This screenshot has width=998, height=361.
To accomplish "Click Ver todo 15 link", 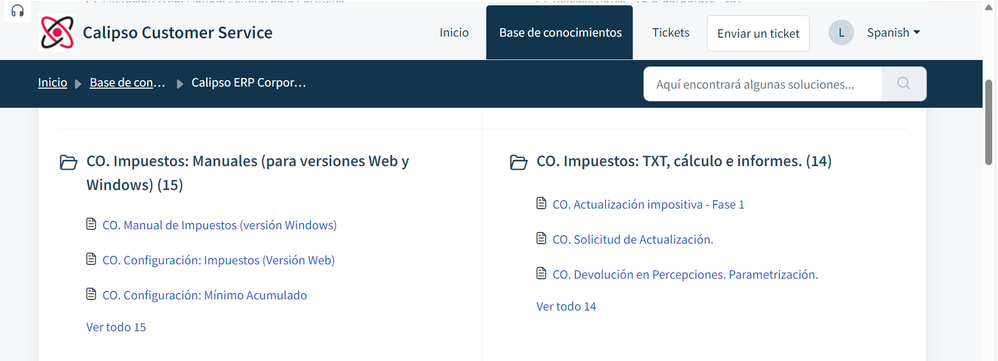I will [x=116, y=327].
